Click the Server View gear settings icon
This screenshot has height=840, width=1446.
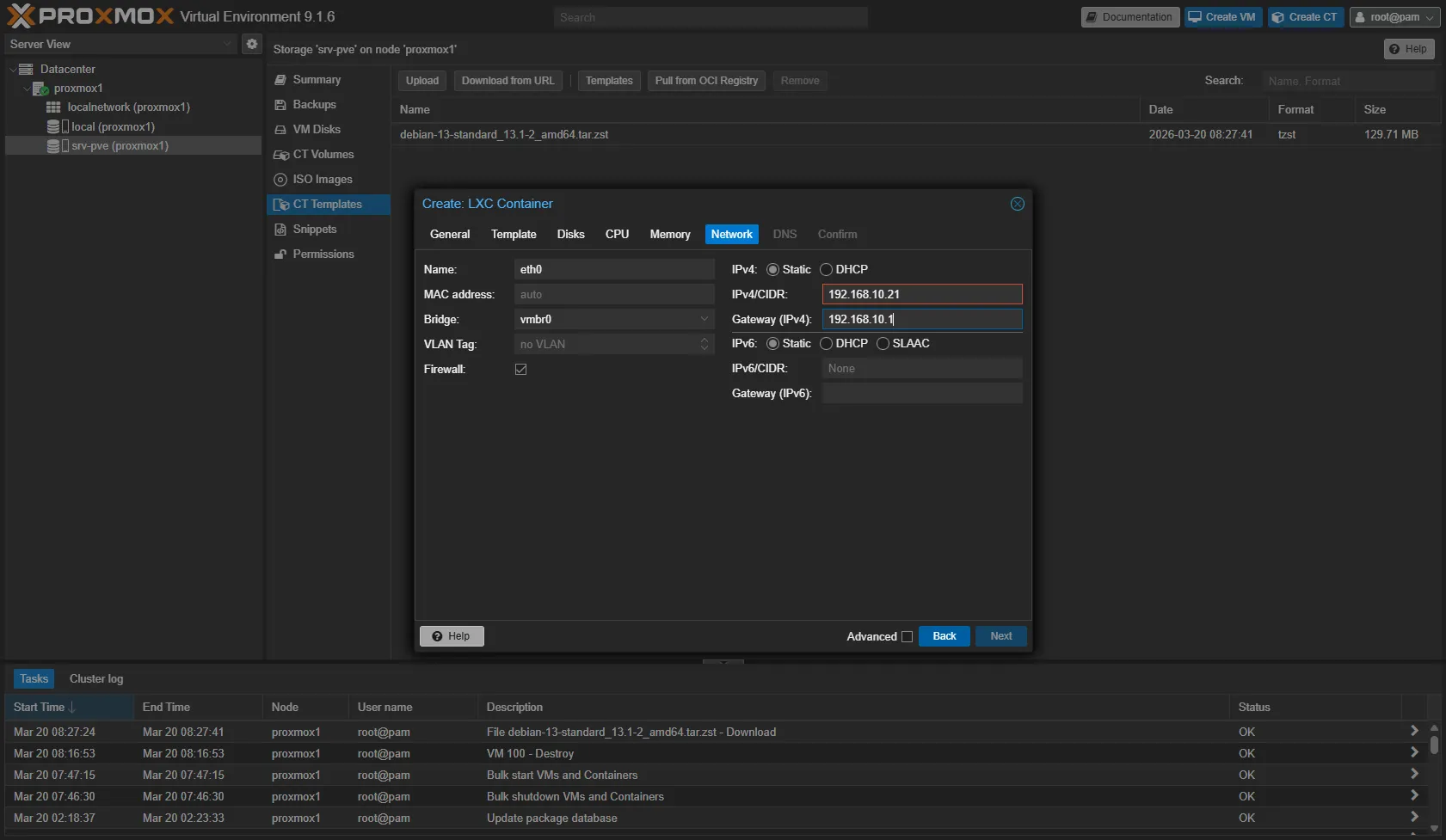click(x=251, y=44)
